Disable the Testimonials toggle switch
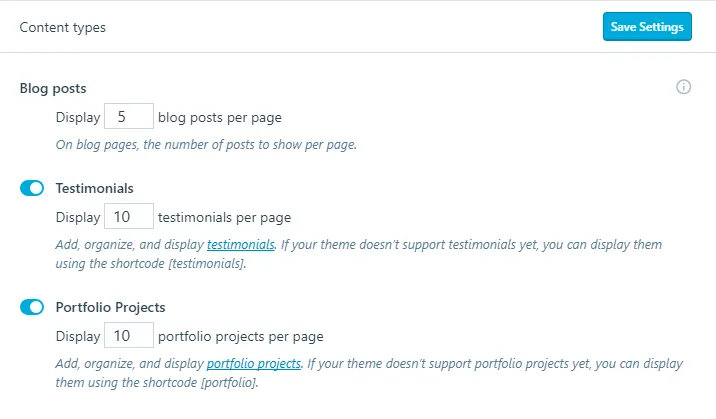The width and height of the screenshot is (716, 419). pos(32,188)
